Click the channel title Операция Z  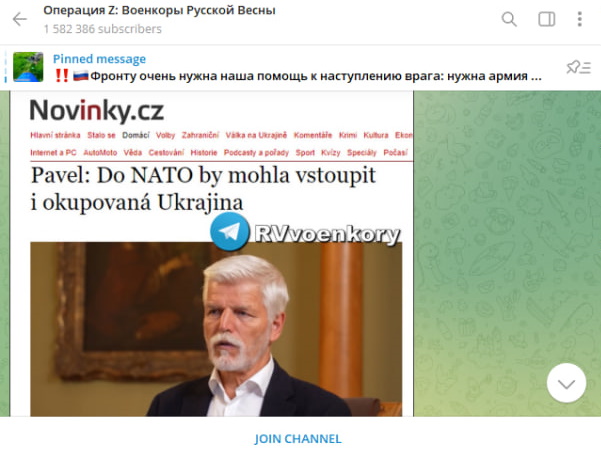coord(159,10)
